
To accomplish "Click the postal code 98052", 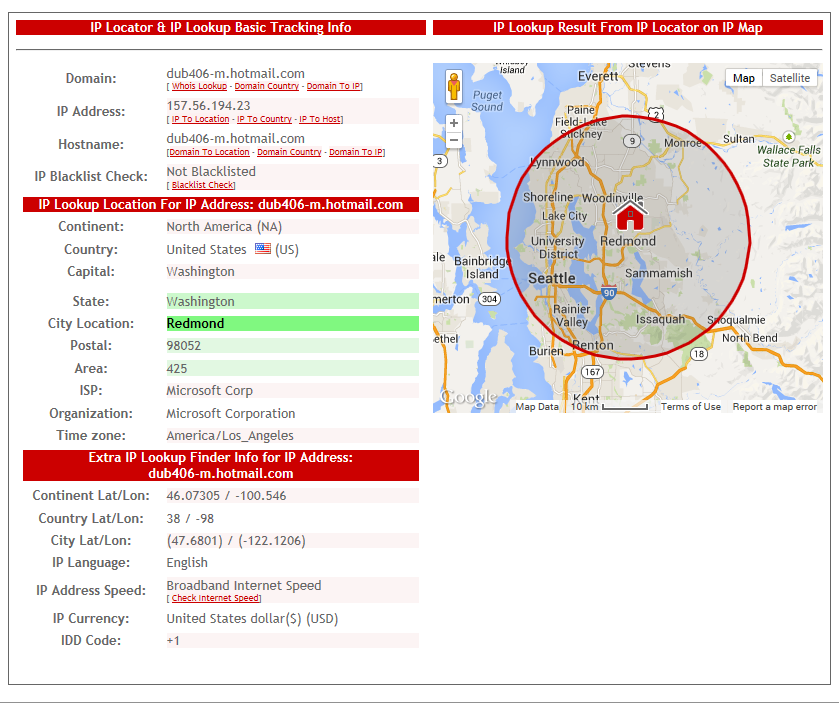I will tap(184, 346).
